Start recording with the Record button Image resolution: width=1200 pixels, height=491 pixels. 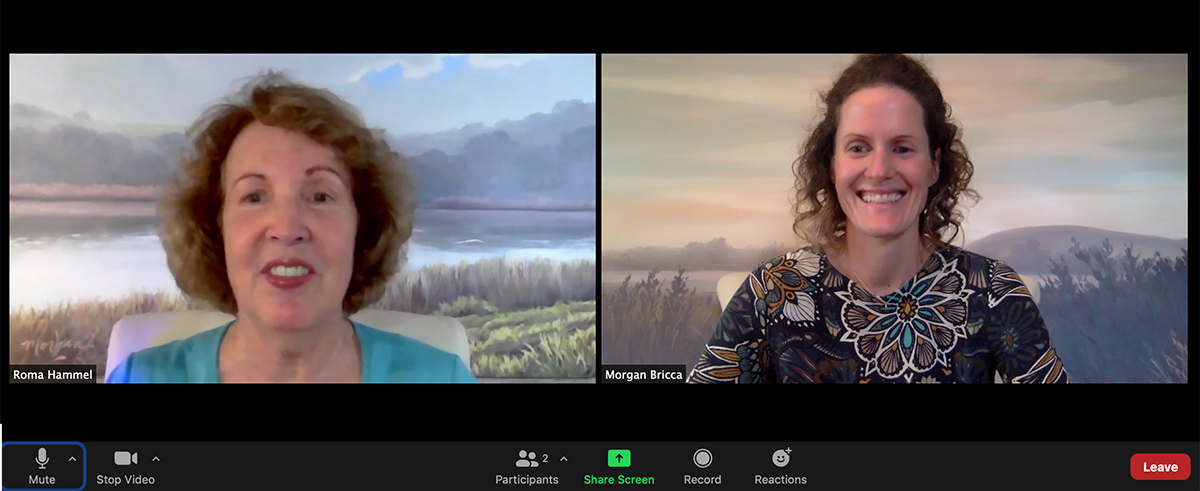click(702, 466)
